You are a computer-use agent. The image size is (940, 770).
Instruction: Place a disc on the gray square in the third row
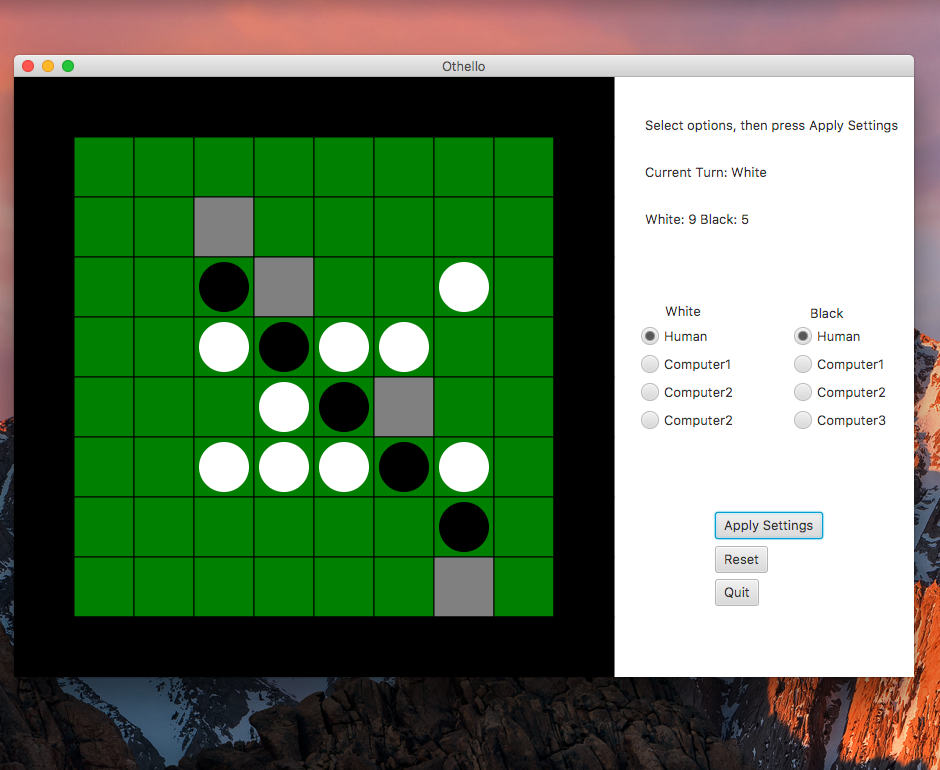coord(284,287)
